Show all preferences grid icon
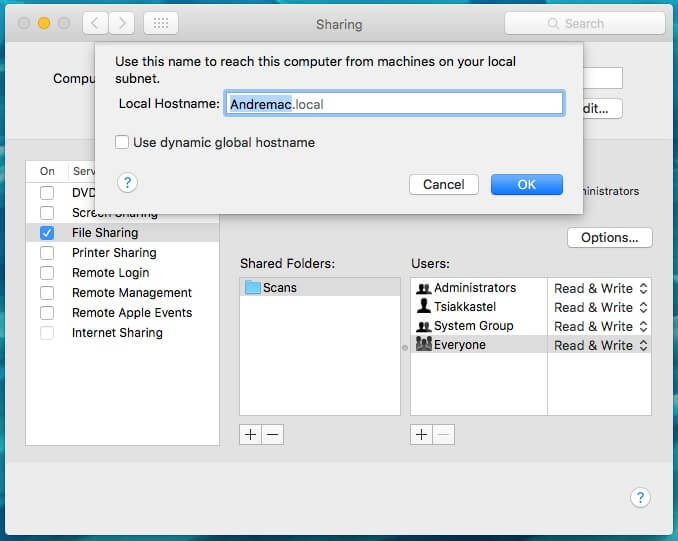Screen dimensions: 678x541 tap(161, 23)
